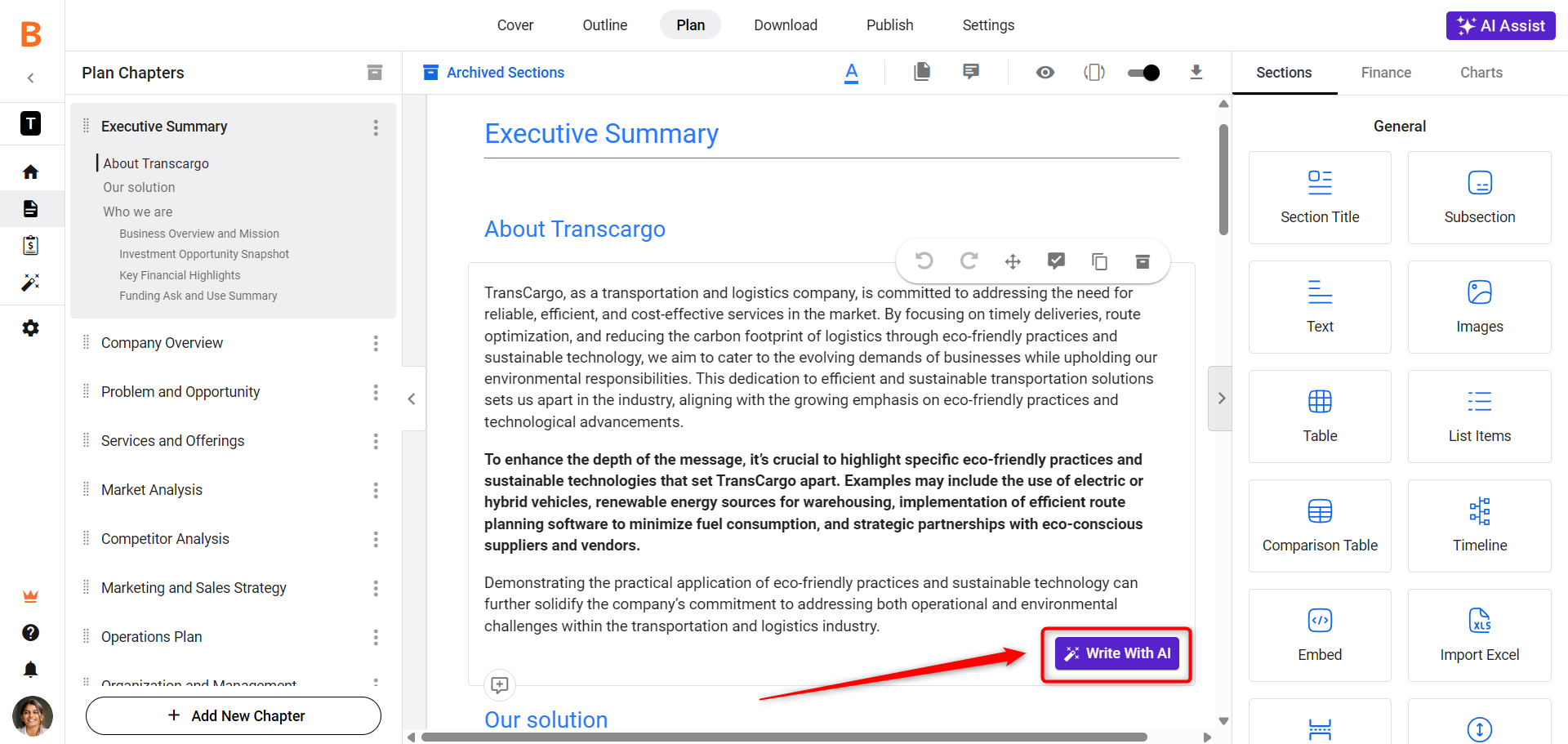Switch to the Cover tab

click(x=515, y=25)
